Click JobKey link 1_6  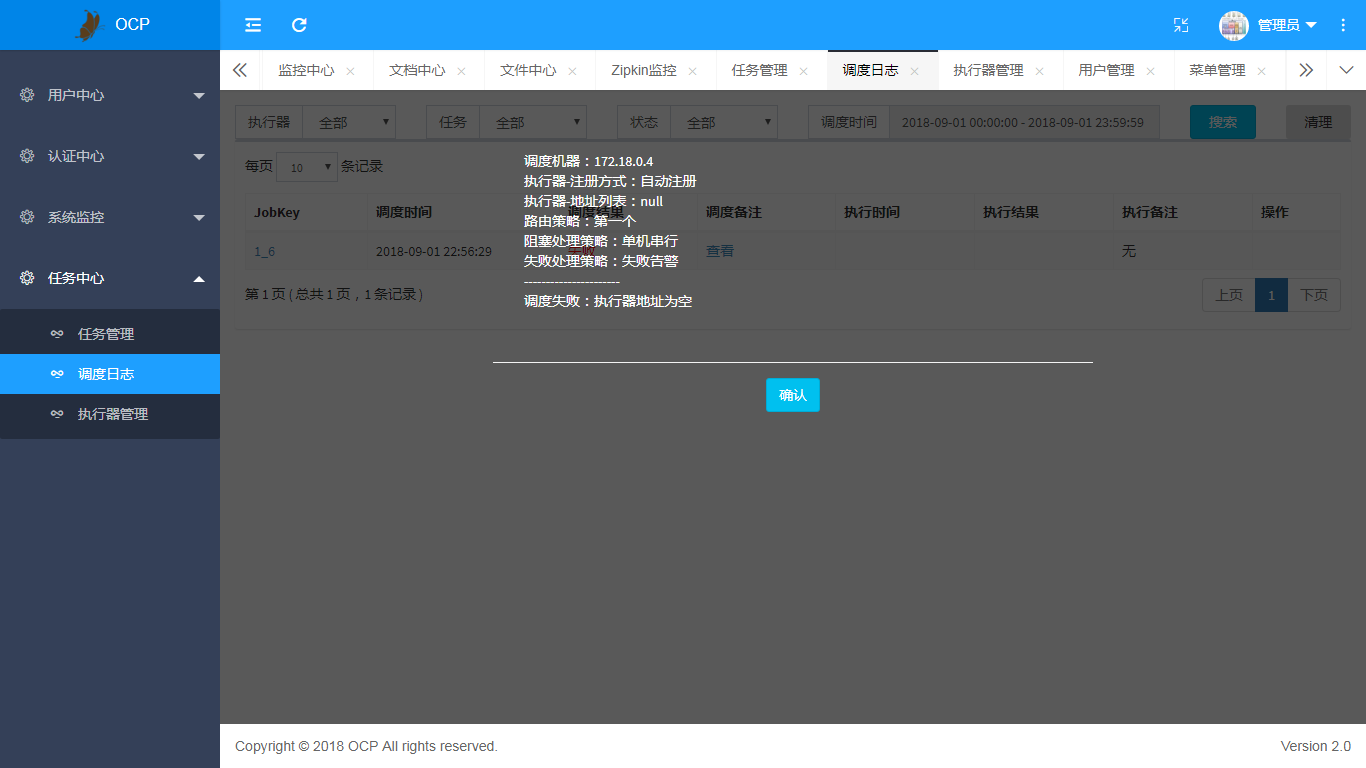(264, 251)
